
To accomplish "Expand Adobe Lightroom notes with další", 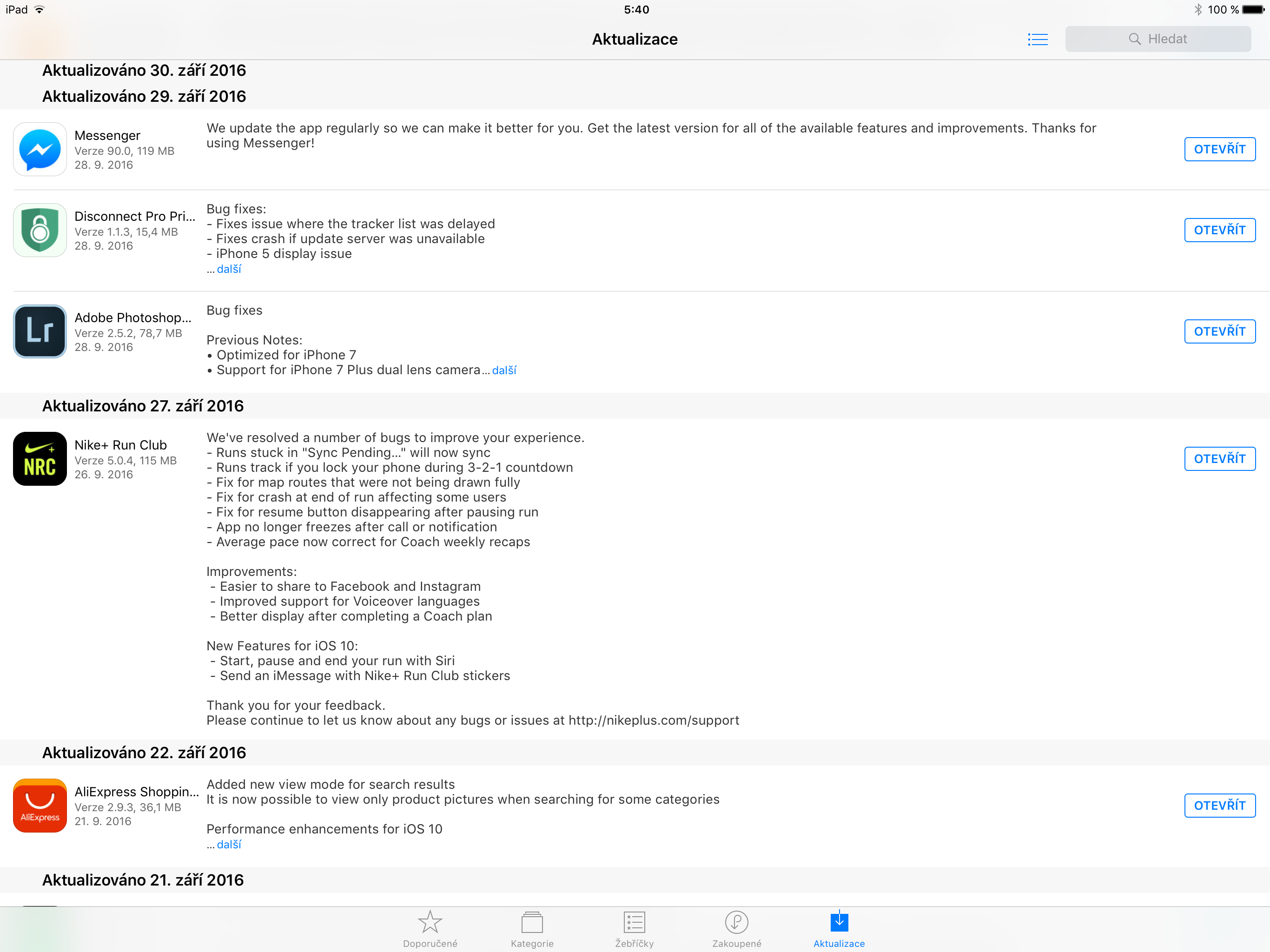I will (x=504, y=370).
